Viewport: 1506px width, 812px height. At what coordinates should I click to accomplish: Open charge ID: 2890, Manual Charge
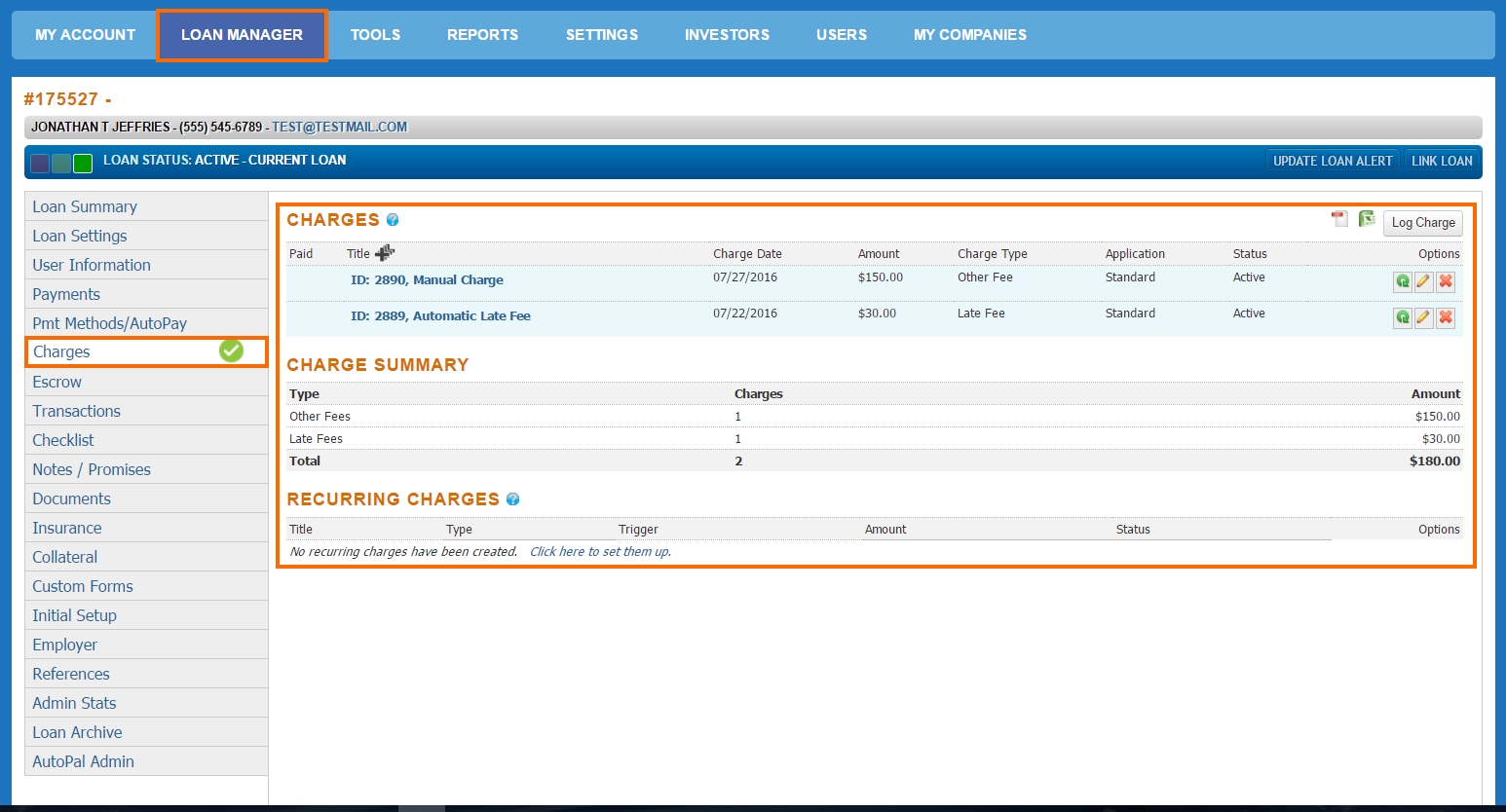coord(427,280)
